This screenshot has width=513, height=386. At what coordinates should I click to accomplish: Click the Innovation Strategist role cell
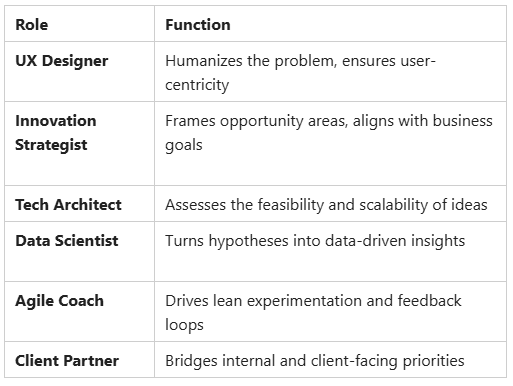coord(79,144)
